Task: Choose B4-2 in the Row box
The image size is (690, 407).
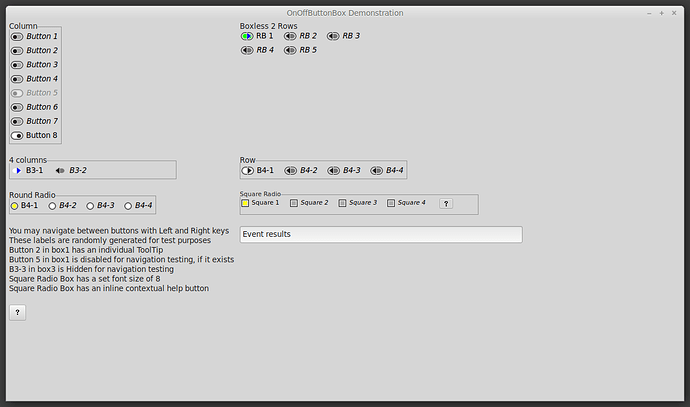Action: [301, 170]
